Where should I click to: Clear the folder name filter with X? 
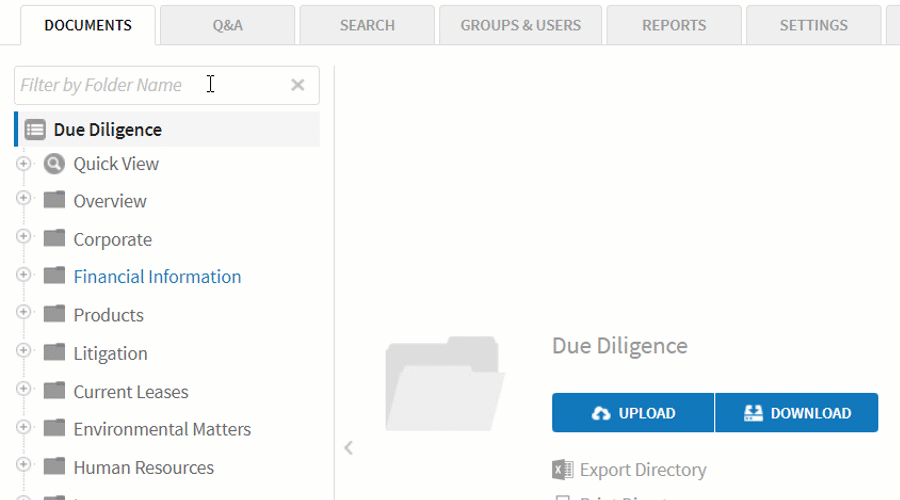(x=297, y=85)
